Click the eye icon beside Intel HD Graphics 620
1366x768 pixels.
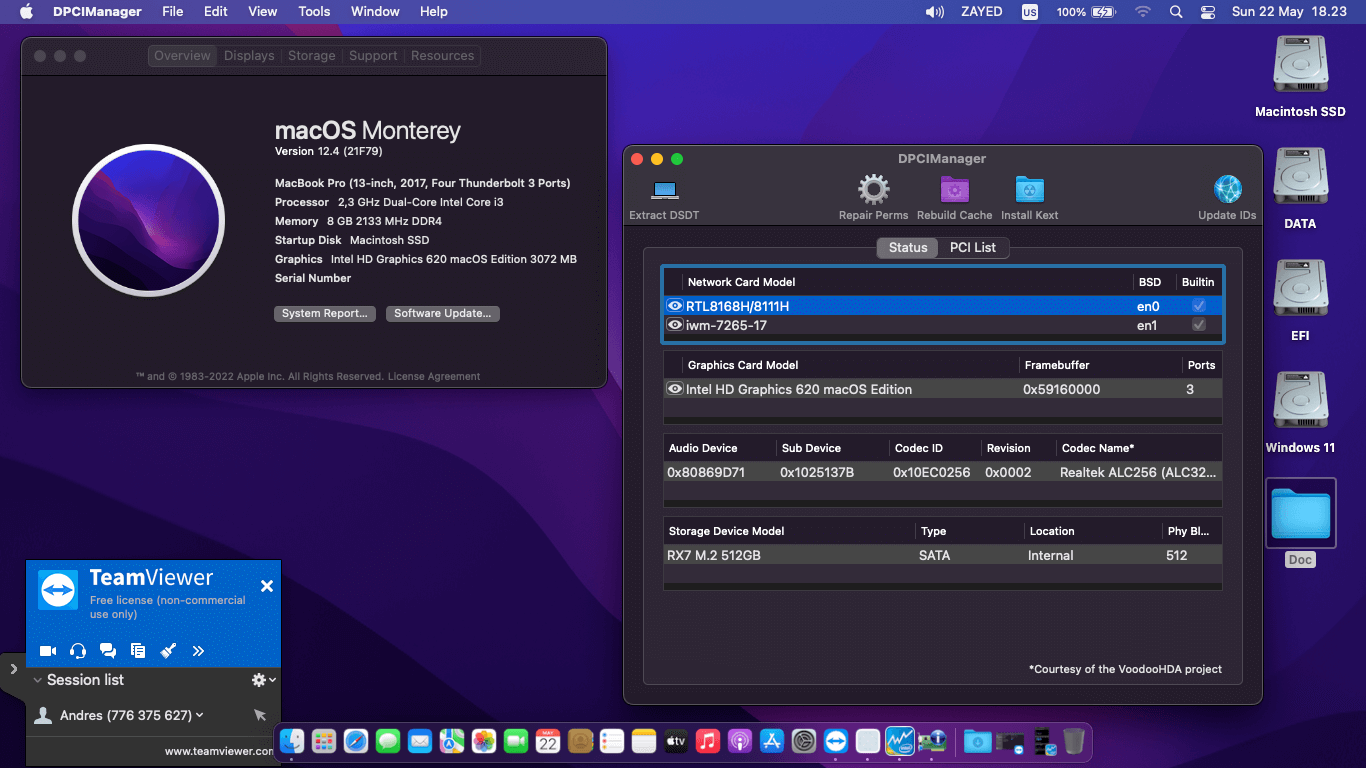(675, 389)
